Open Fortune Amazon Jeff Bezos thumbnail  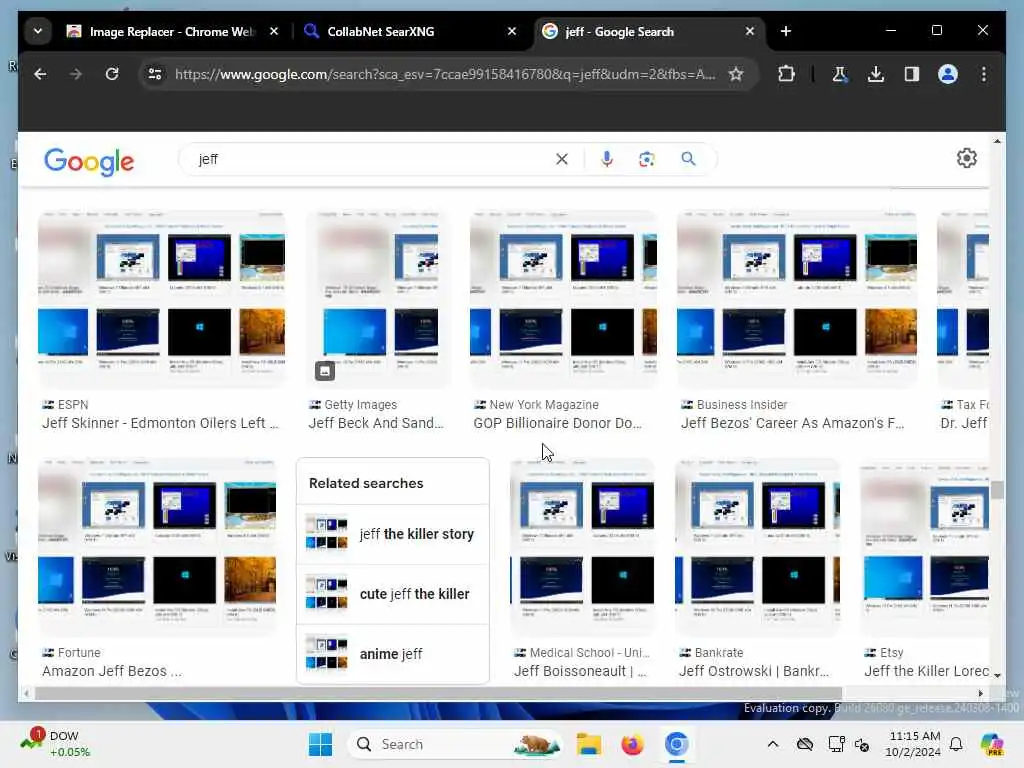click(157, 547)
